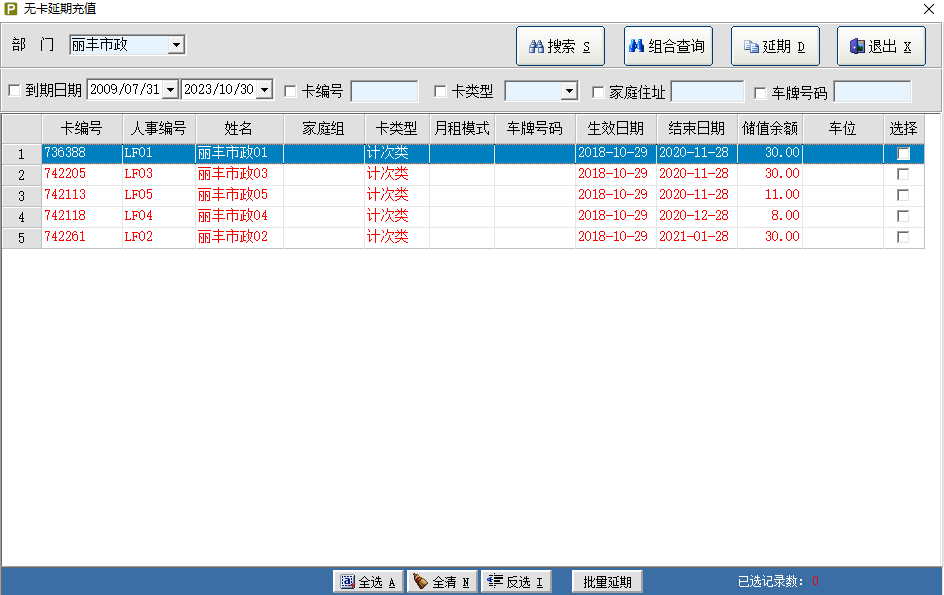Enable the 家庭住址 checkbox
The height and width of the screenshot is (595, 944).
[598, 91]
